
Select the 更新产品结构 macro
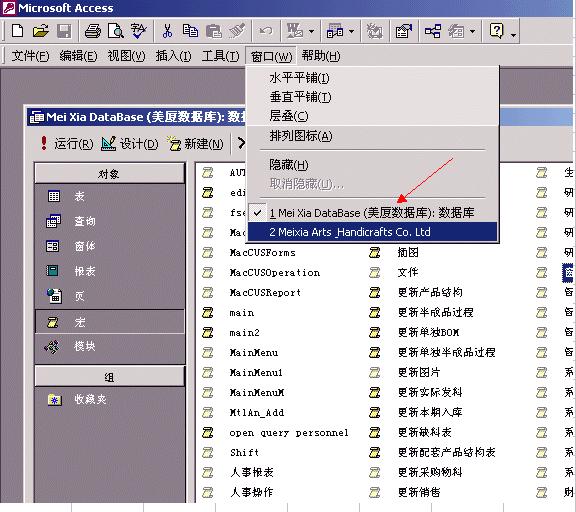point(430,292)
